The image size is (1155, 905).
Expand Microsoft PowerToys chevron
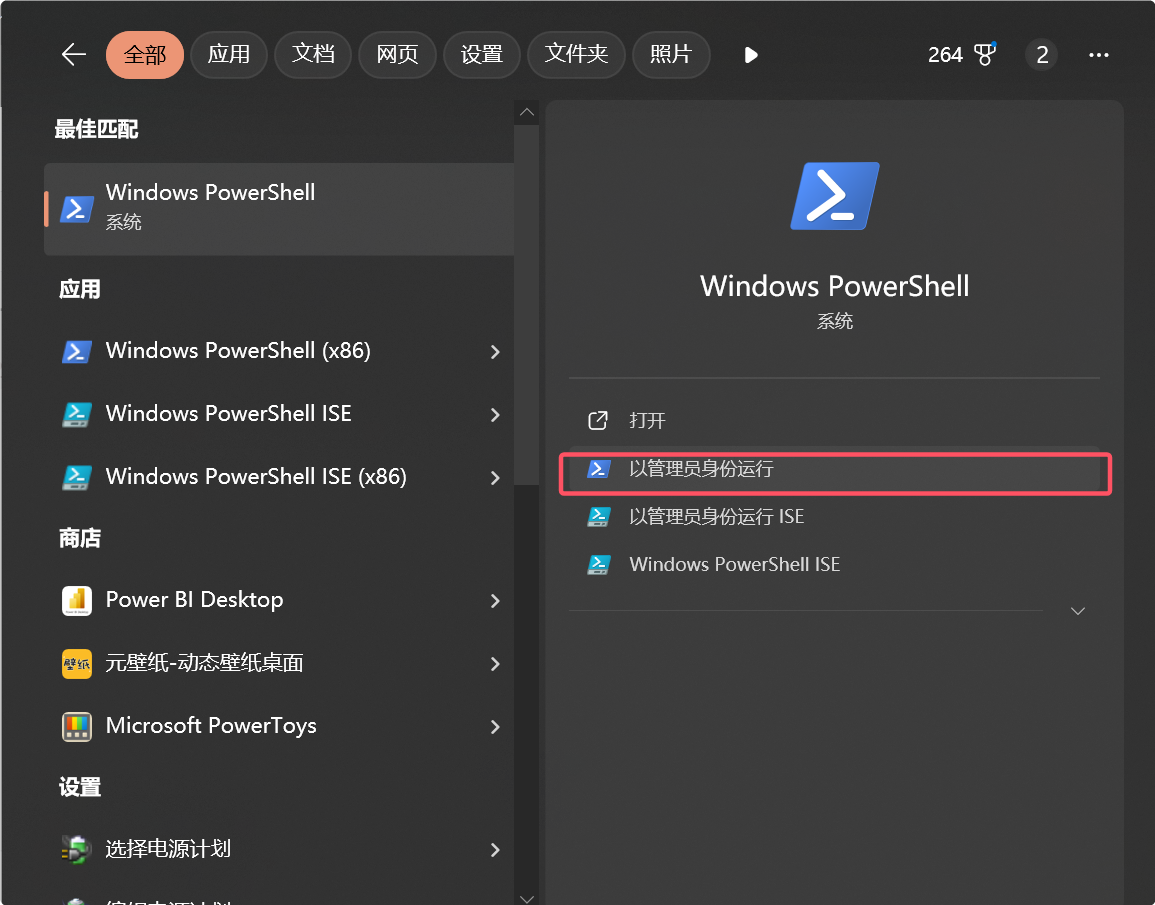click(495, 727)
